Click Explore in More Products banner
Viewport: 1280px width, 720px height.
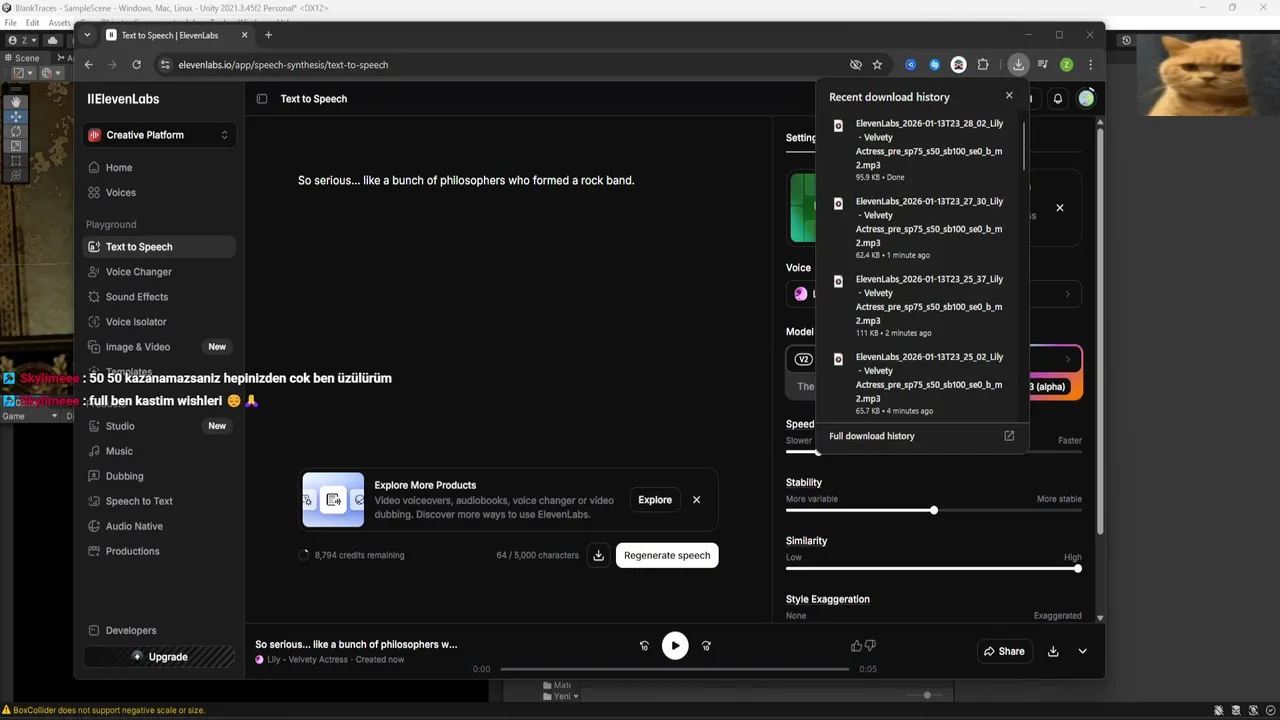(655, 500)
